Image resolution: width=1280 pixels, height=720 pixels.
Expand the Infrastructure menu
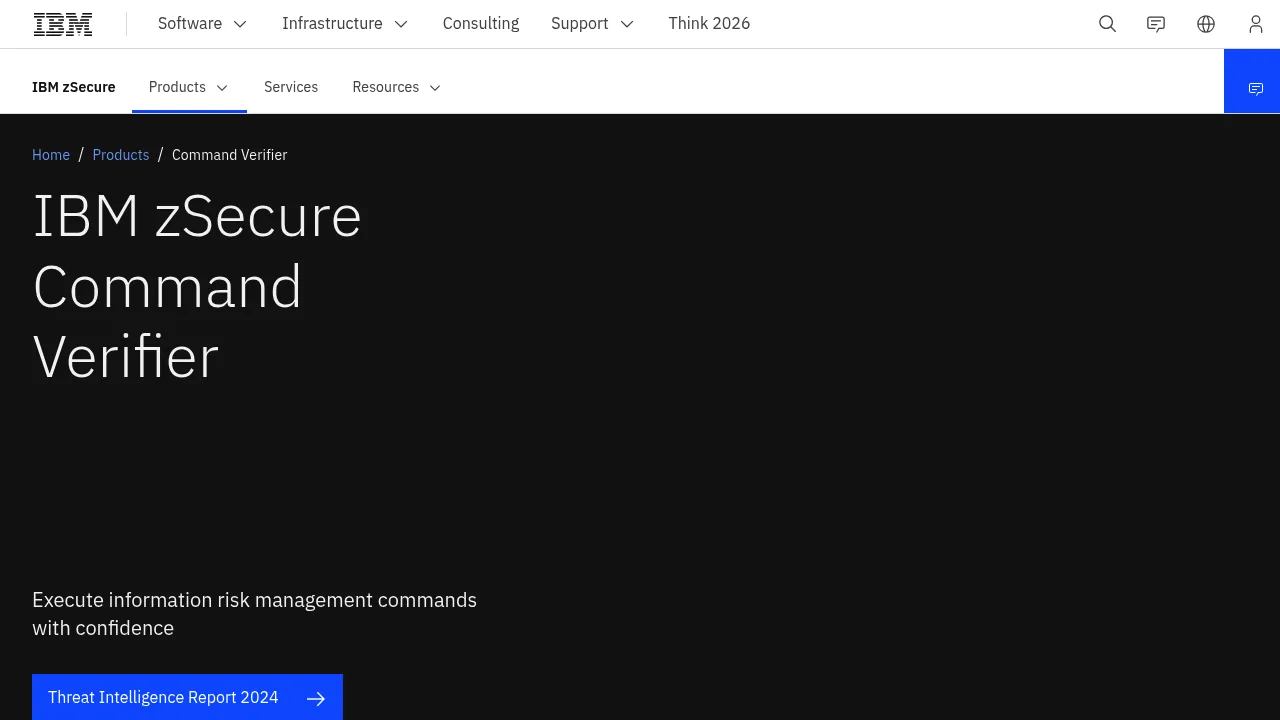click(345, 24)
